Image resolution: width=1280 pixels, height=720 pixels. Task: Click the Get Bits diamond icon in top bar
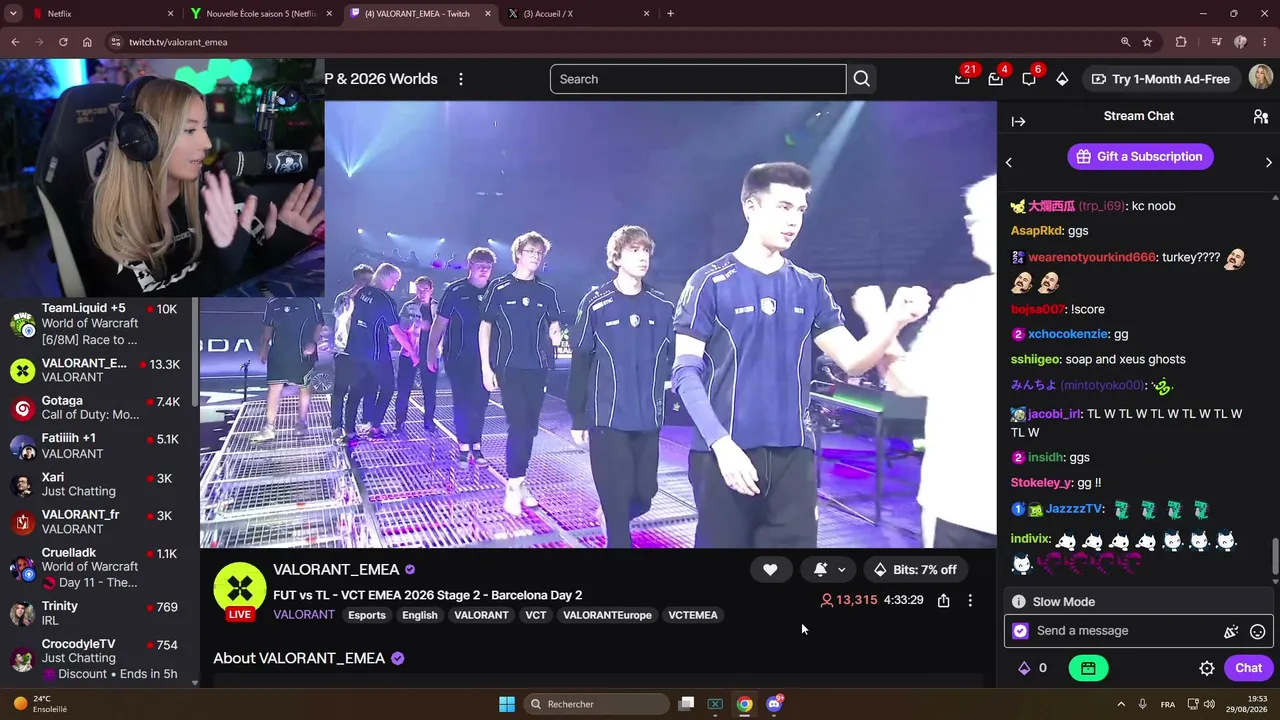pyautogui.click(x=1062, y=79)
